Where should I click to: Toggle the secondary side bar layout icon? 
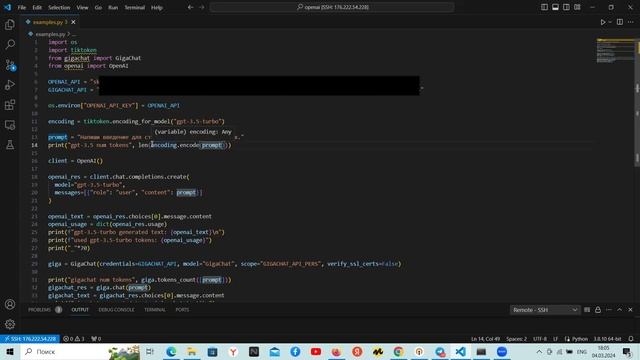tap(566, 7)
